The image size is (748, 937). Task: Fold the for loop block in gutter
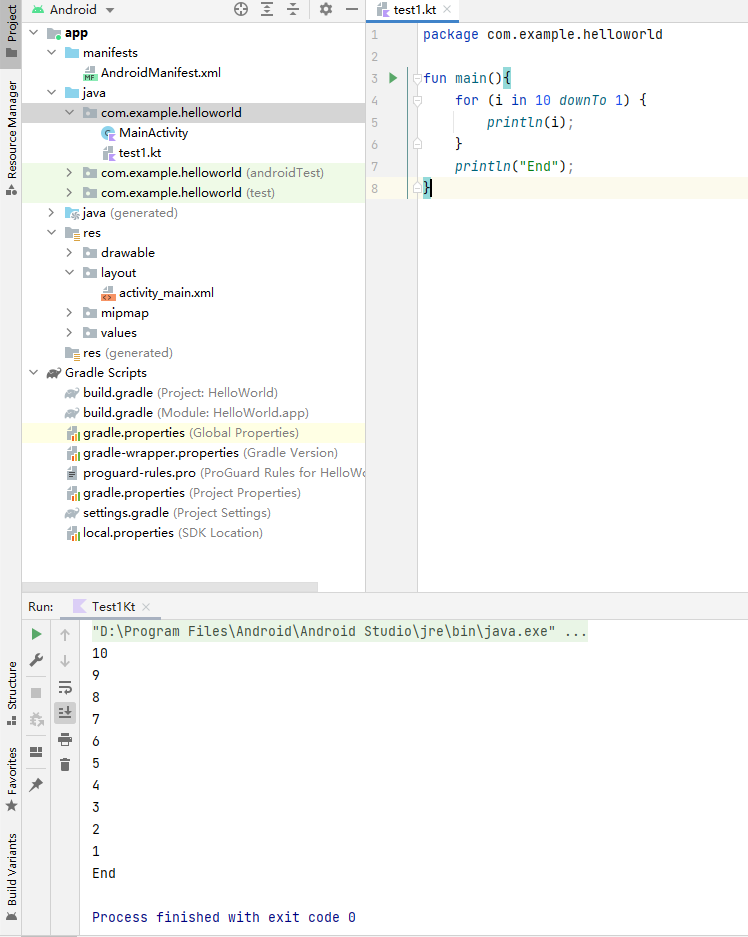(418, 100)
